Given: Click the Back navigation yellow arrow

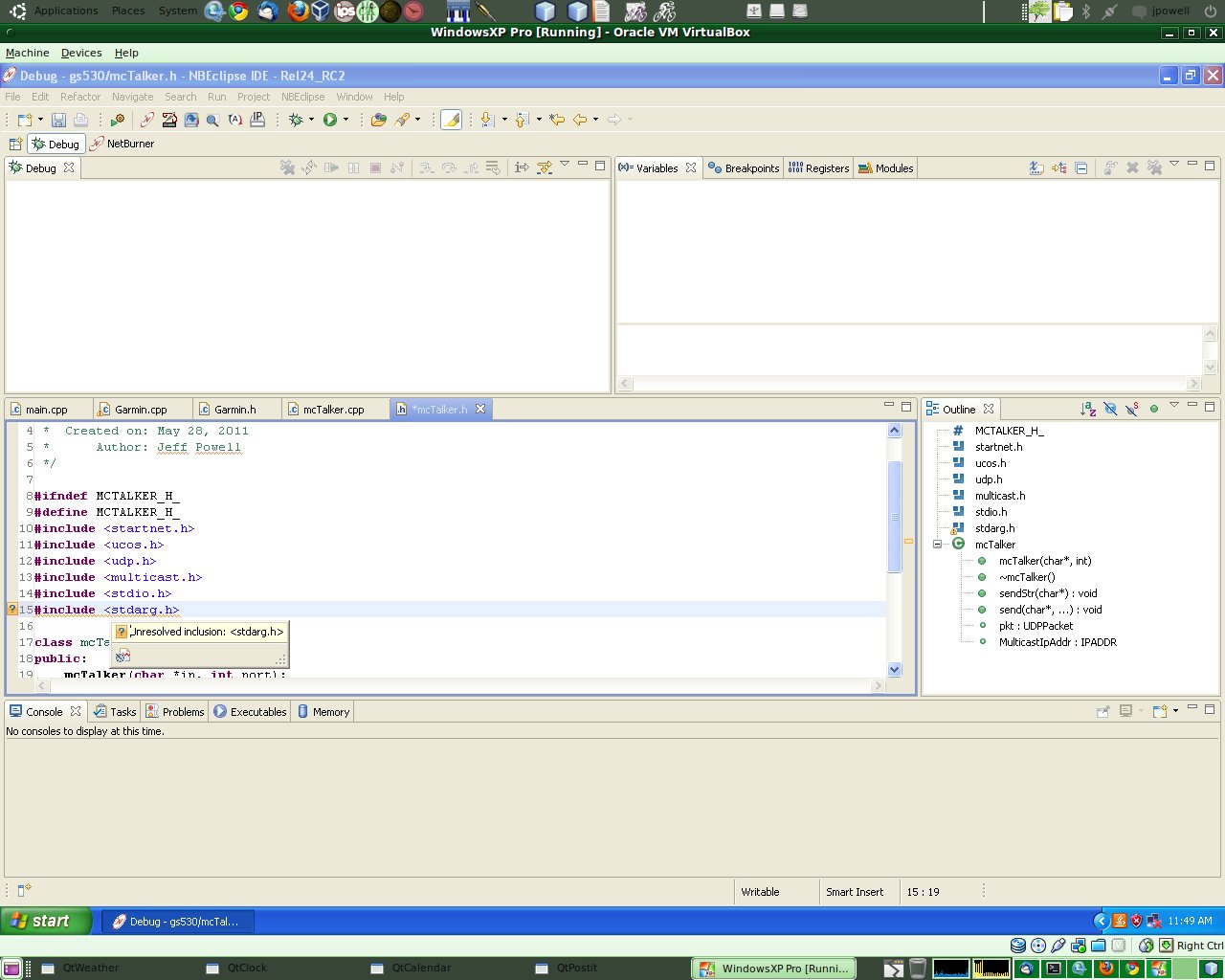Looking at the screenshot, I should (x=580, y=120).
